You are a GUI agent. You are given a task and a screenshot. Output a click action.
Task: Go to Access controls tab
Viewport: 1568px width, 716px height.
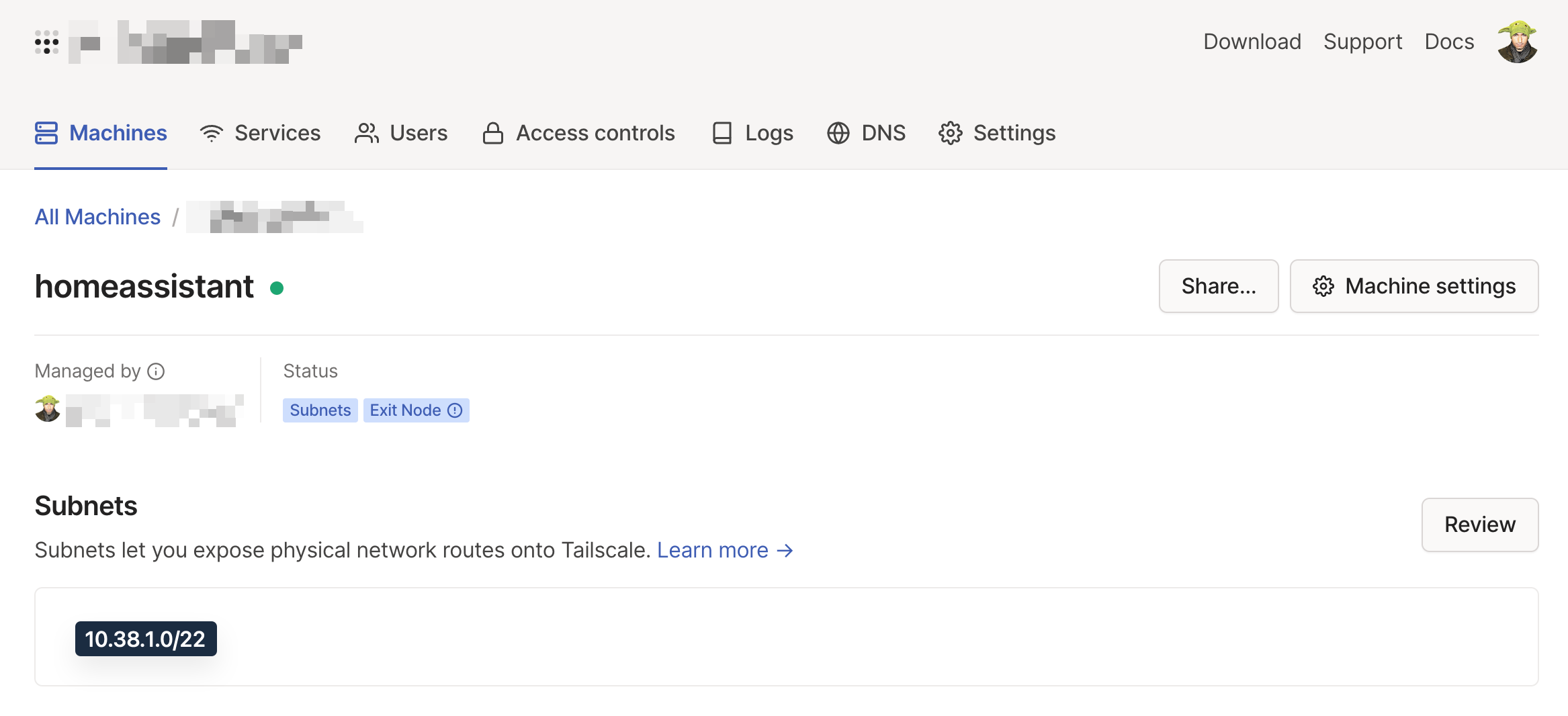(579, 133)
